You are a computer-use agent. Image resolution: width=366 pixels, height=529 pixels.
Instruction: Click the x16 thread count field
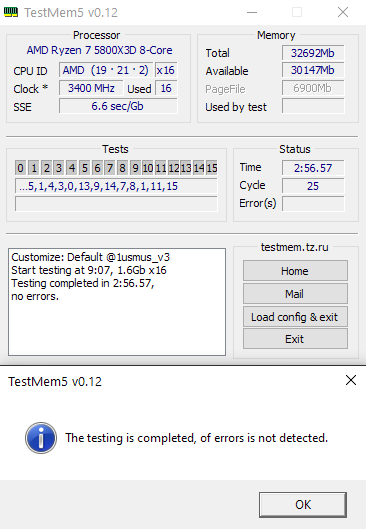pos(166,70)
